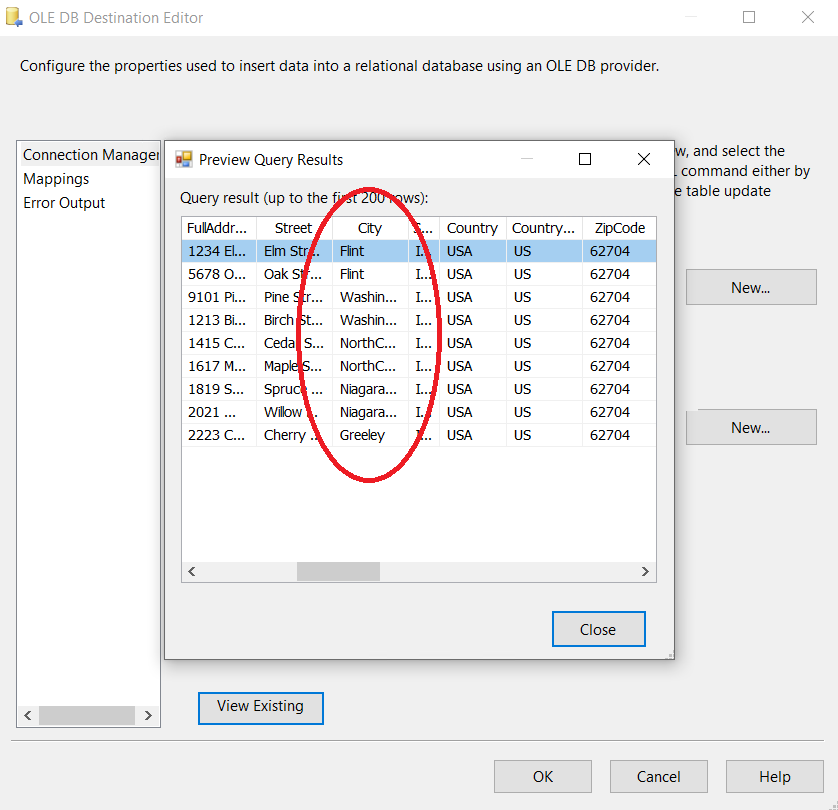Click the OK button
This screenshot has width=838, height=810.
[542, 776]
